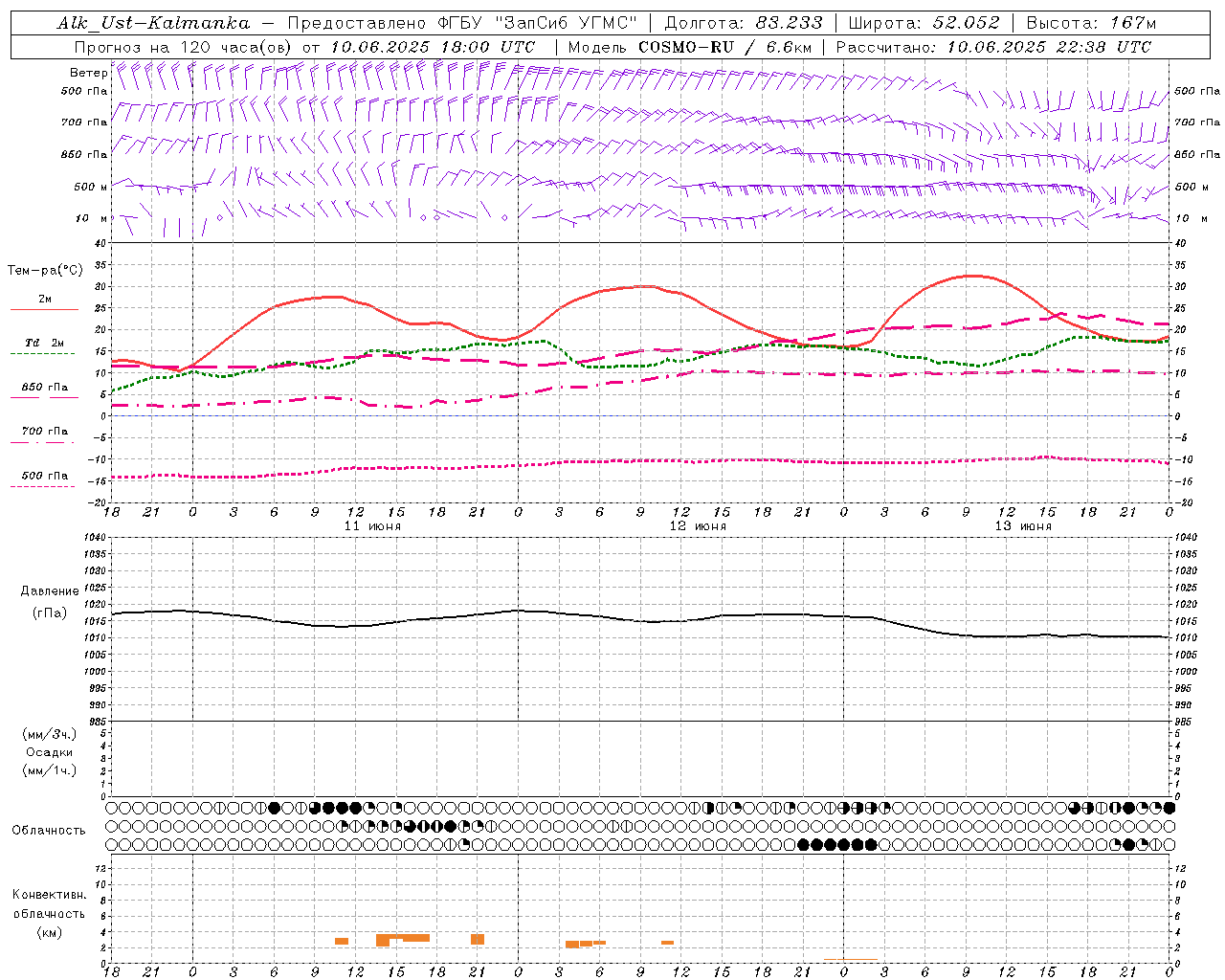The height and width of the screenshot is (980, 1225).
Task: Click the '11 июня' date label
Action: click(x=372, y=526)
